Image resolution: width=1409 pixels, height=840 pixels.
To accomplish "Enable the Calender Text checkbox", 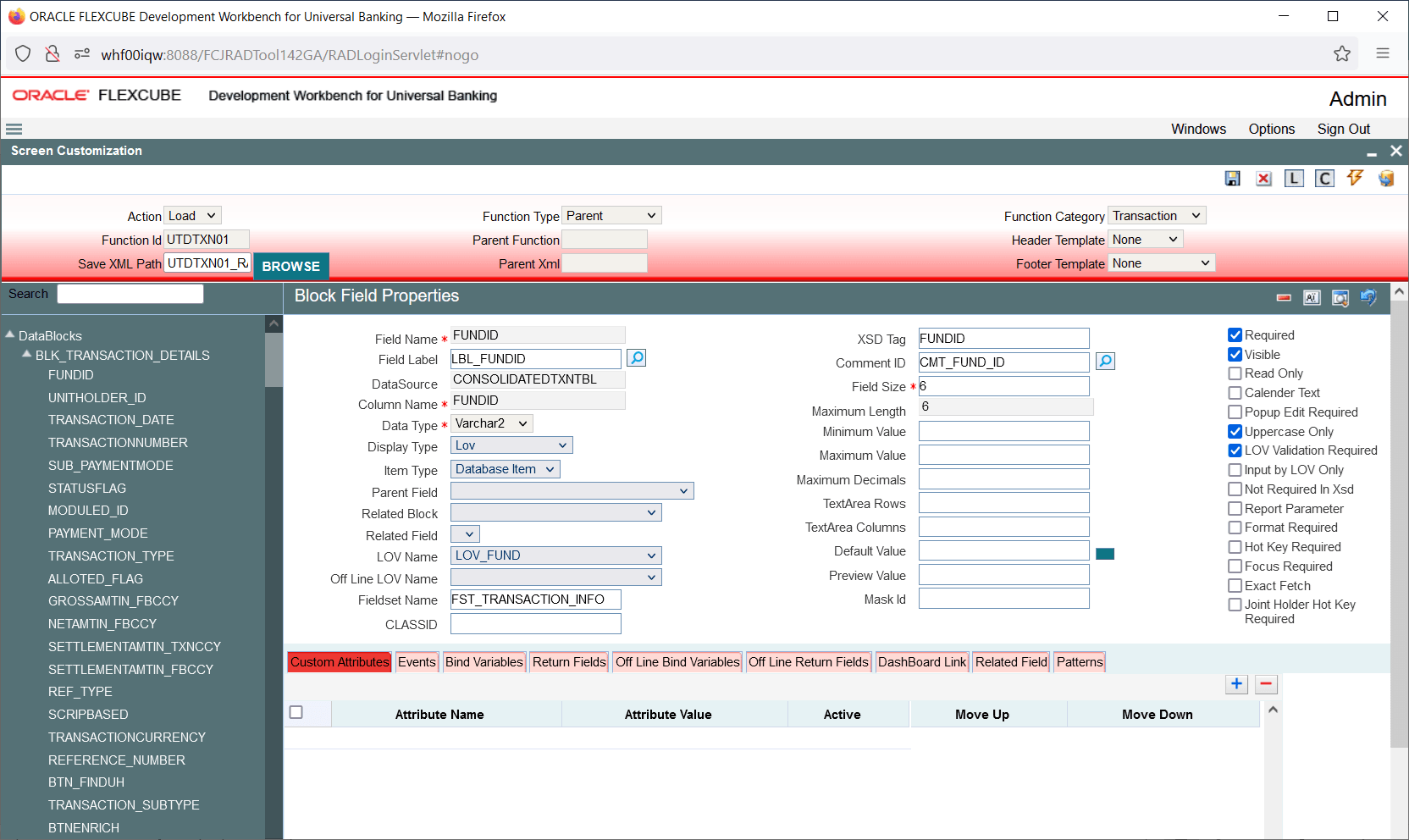I will click(x=1235, y=393).
